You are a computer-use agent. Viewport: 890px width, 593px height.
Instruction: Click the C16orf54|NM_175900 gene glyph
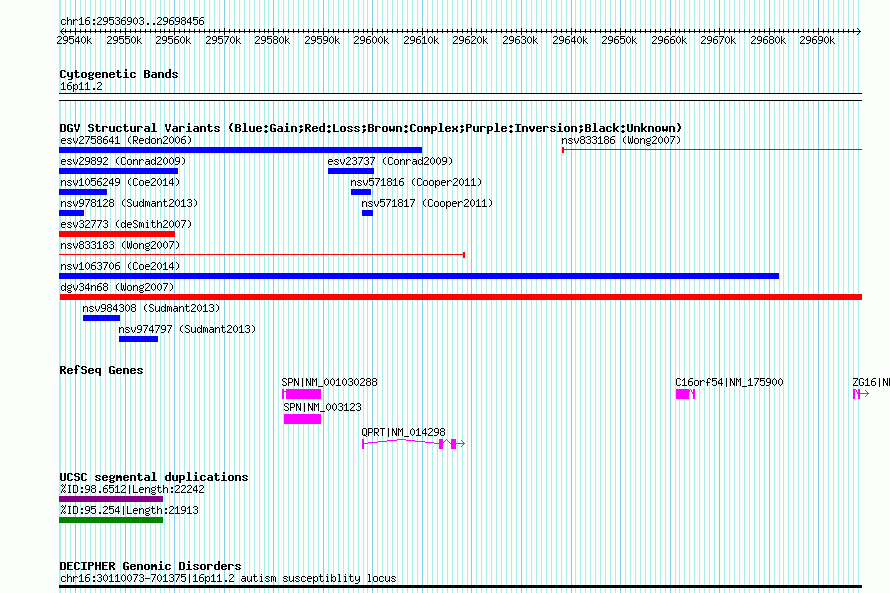685,394
